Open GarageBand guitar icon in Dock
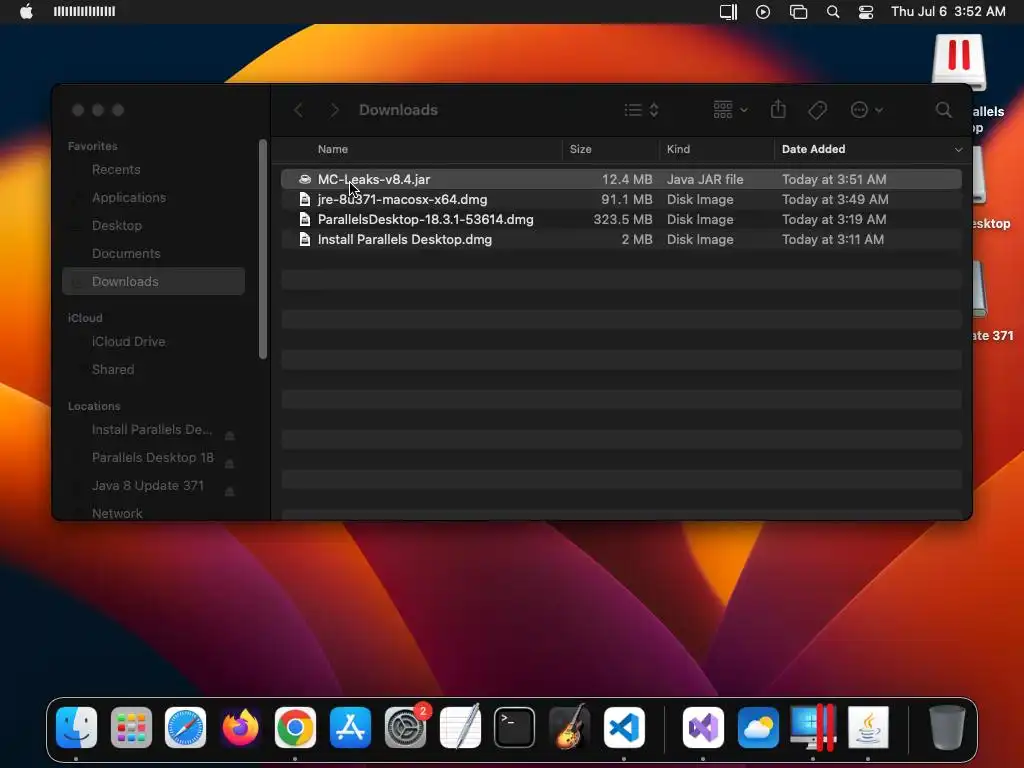This screenshot has height=768, width=1024. pyautogui.click(x=569, y=727)
